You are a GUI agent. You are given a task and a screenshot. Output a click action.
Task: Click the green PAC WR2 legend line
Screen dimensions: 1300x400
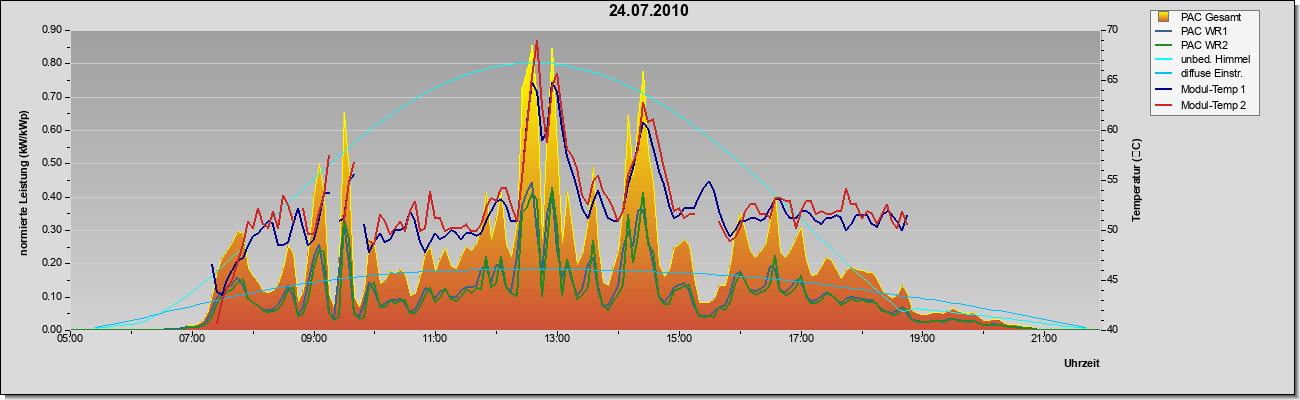[x=1164, y=46]
